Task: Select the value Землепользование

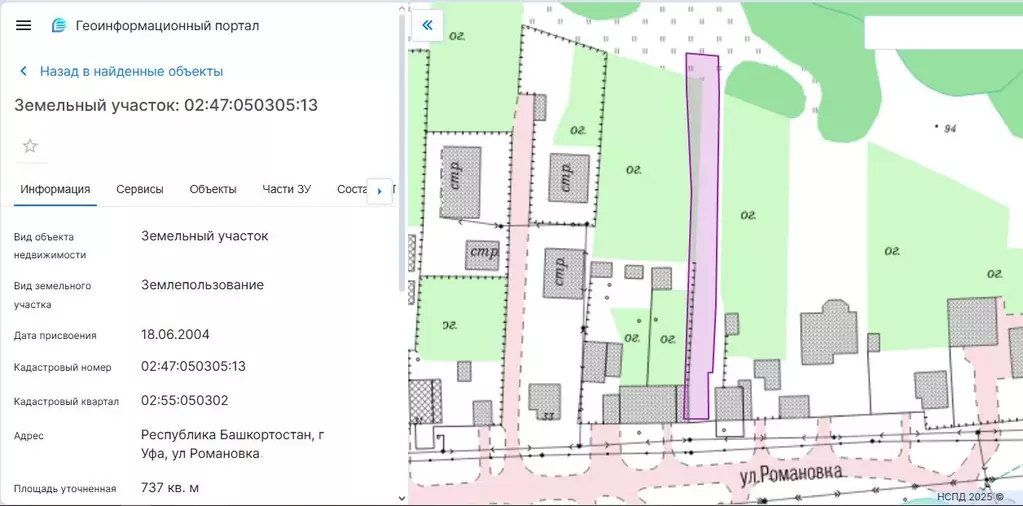Action: (x=202, y=285)
